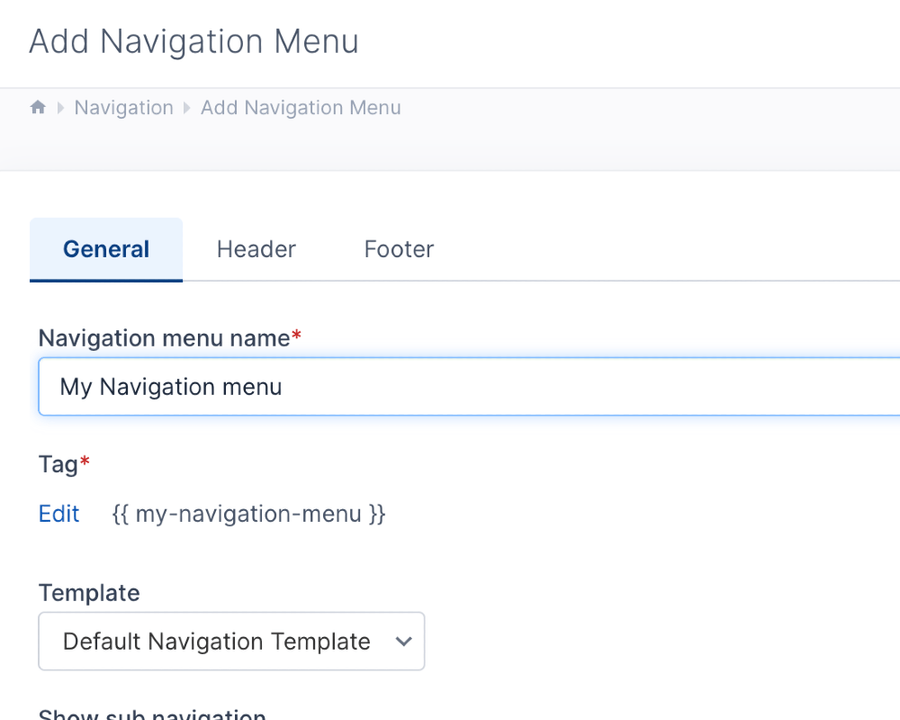The height and width of the screenshot is (720, 900).
Task: Click the Add Navigation Menu breadcrumb entry
Action: point(300,107)
